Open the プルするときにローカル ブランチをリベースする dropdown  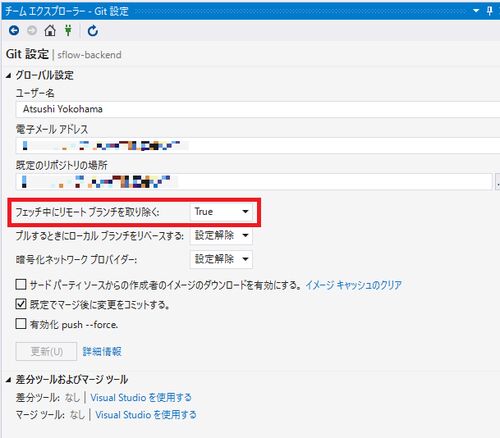[x=221, y=235]
